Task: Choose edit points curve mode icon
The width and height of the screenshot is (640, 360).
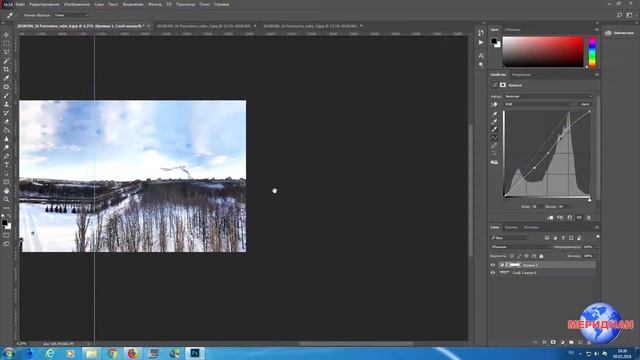Action: 494,138
